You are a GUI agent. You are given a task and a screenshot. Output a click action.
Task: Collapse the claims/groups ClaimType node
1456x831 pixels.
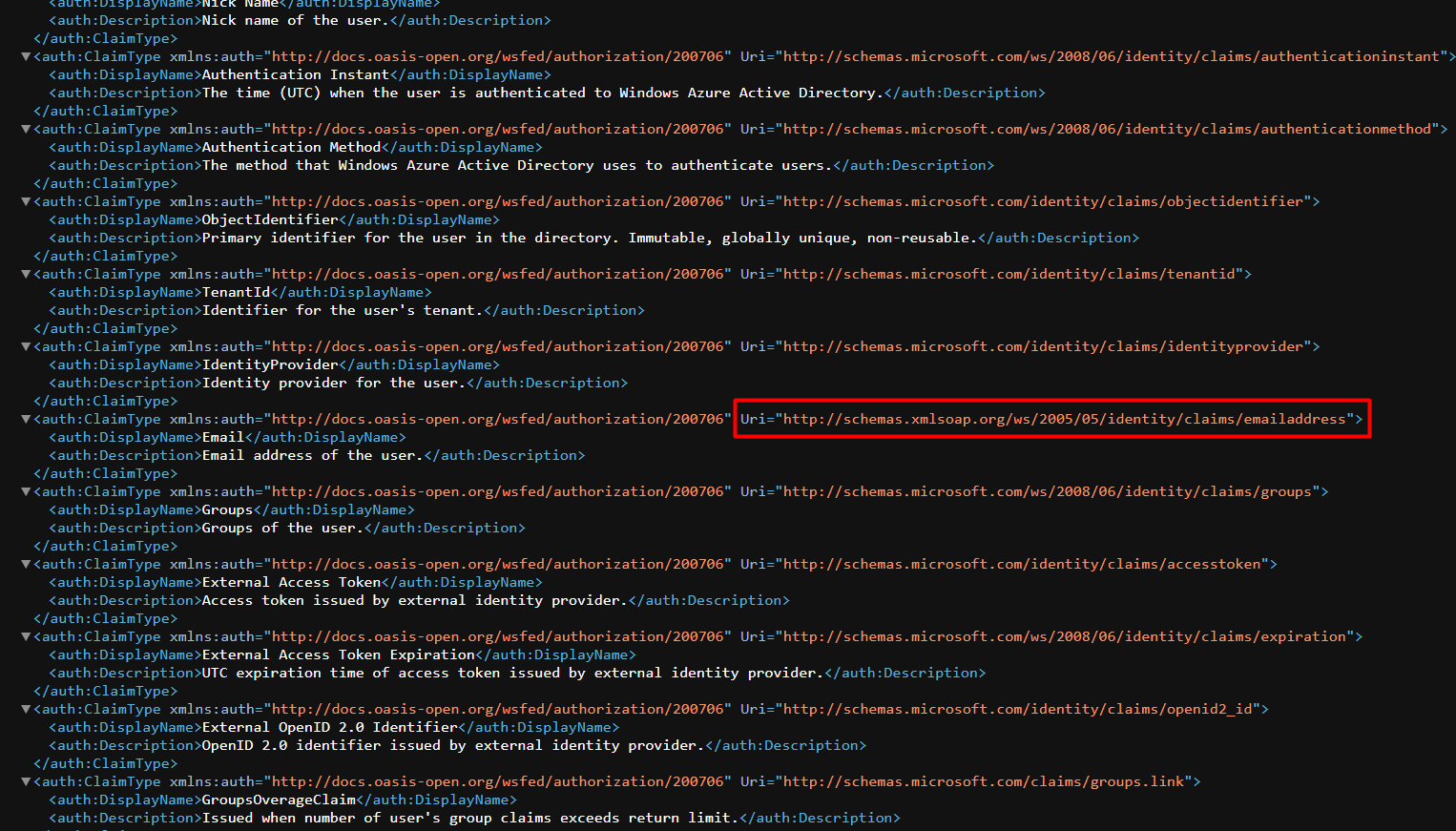(x=26, y=492)
